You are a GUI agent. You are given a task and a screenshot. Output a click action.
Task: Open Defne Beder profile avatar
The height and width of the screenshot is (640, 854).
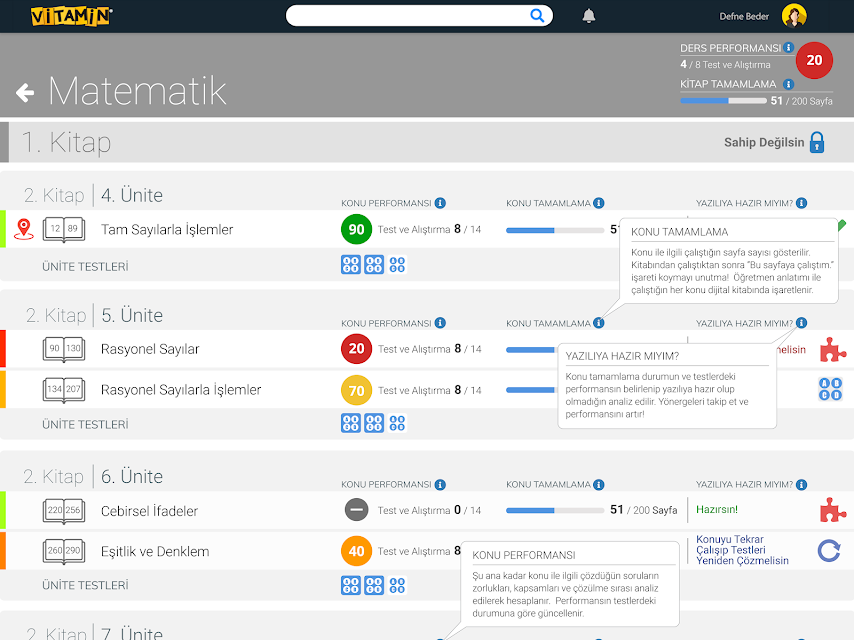(x=794, y=16)
